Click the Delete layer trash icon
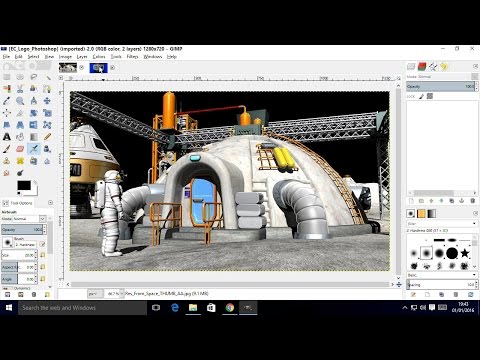The width and height of the screenshot is (480, 360). 472,201
